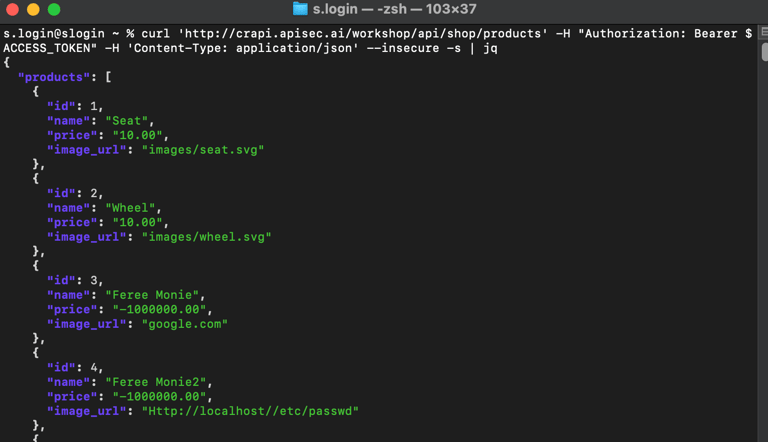The image size is (768, 442).
Task: Click the "-1000000.00" price of product 3
Action: (x=160, y=310)
